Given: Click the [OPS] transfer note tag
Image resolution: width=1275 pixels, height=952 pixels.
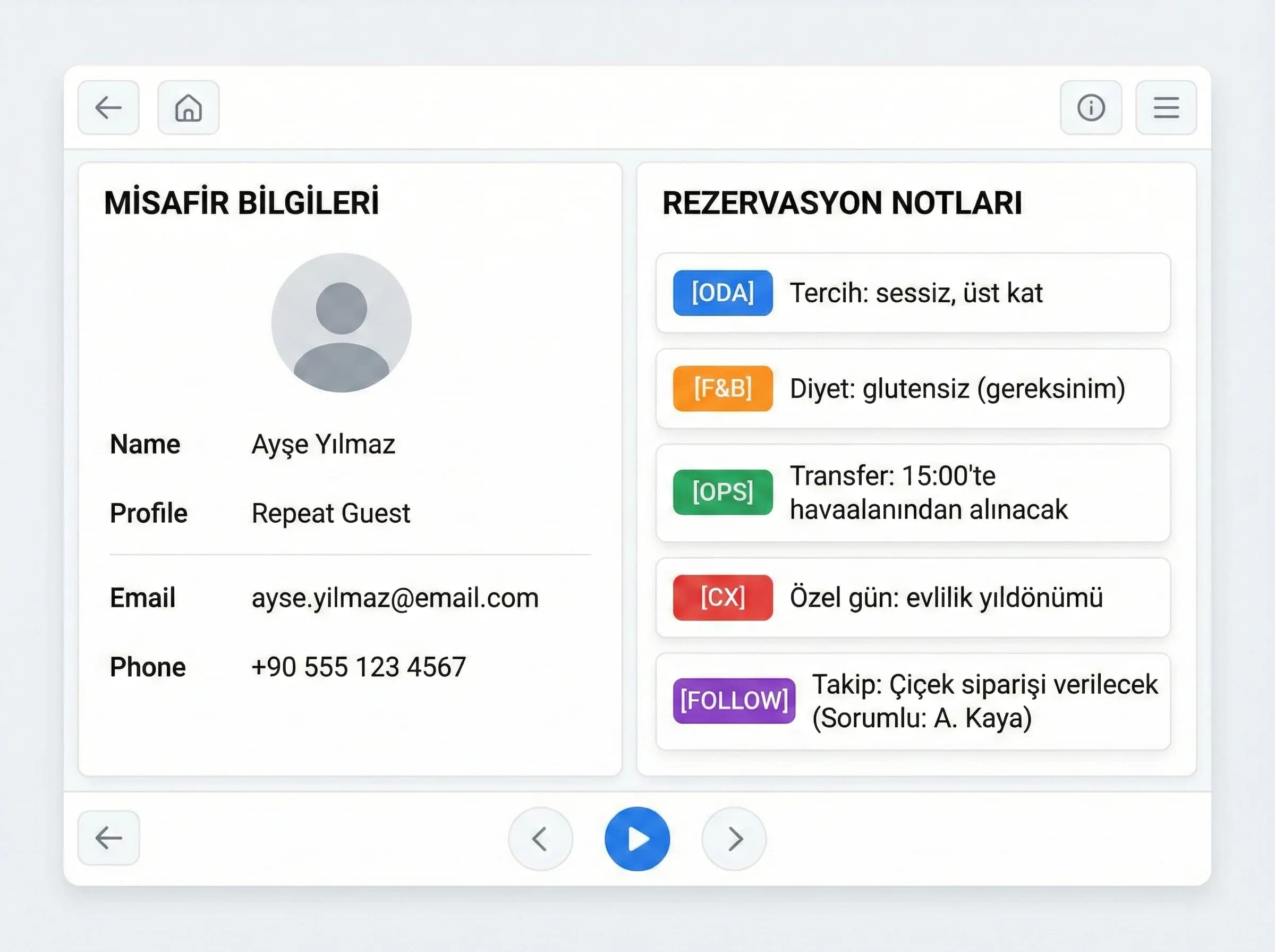Looking at the screenshot, I should pos(722,491).
